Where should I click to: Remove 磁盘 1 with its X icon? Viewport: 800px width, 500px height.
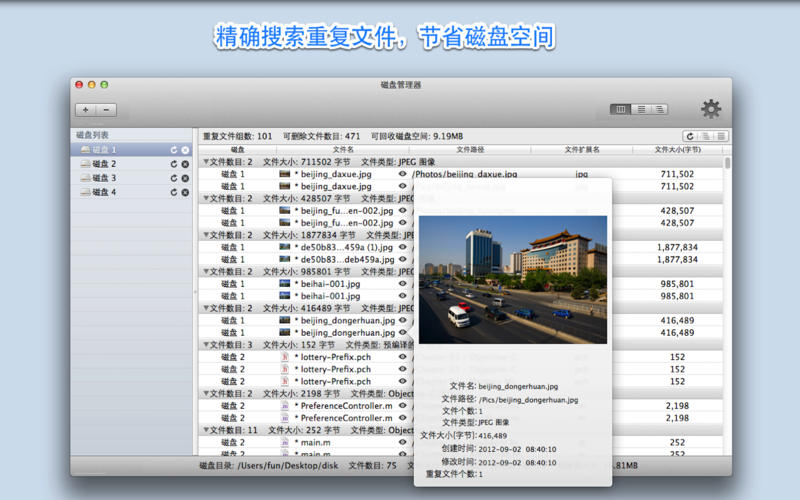pos(185,150)
